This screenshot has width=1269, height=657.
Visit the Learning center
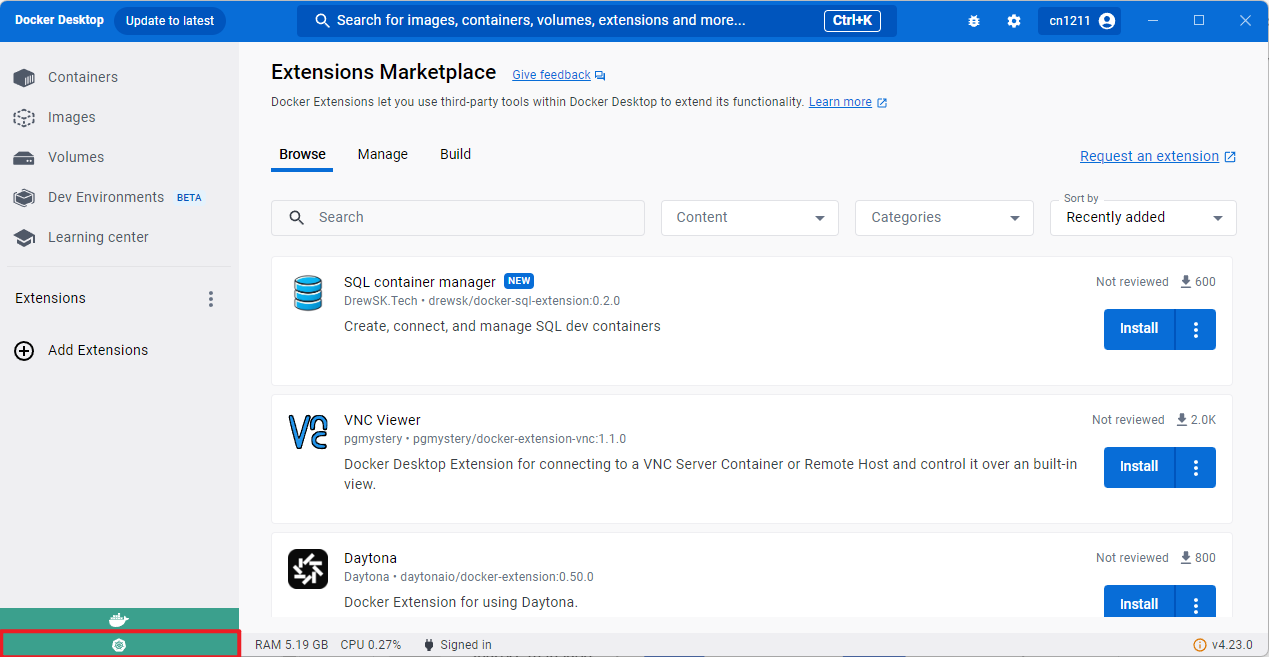click(x=98, y=237)
